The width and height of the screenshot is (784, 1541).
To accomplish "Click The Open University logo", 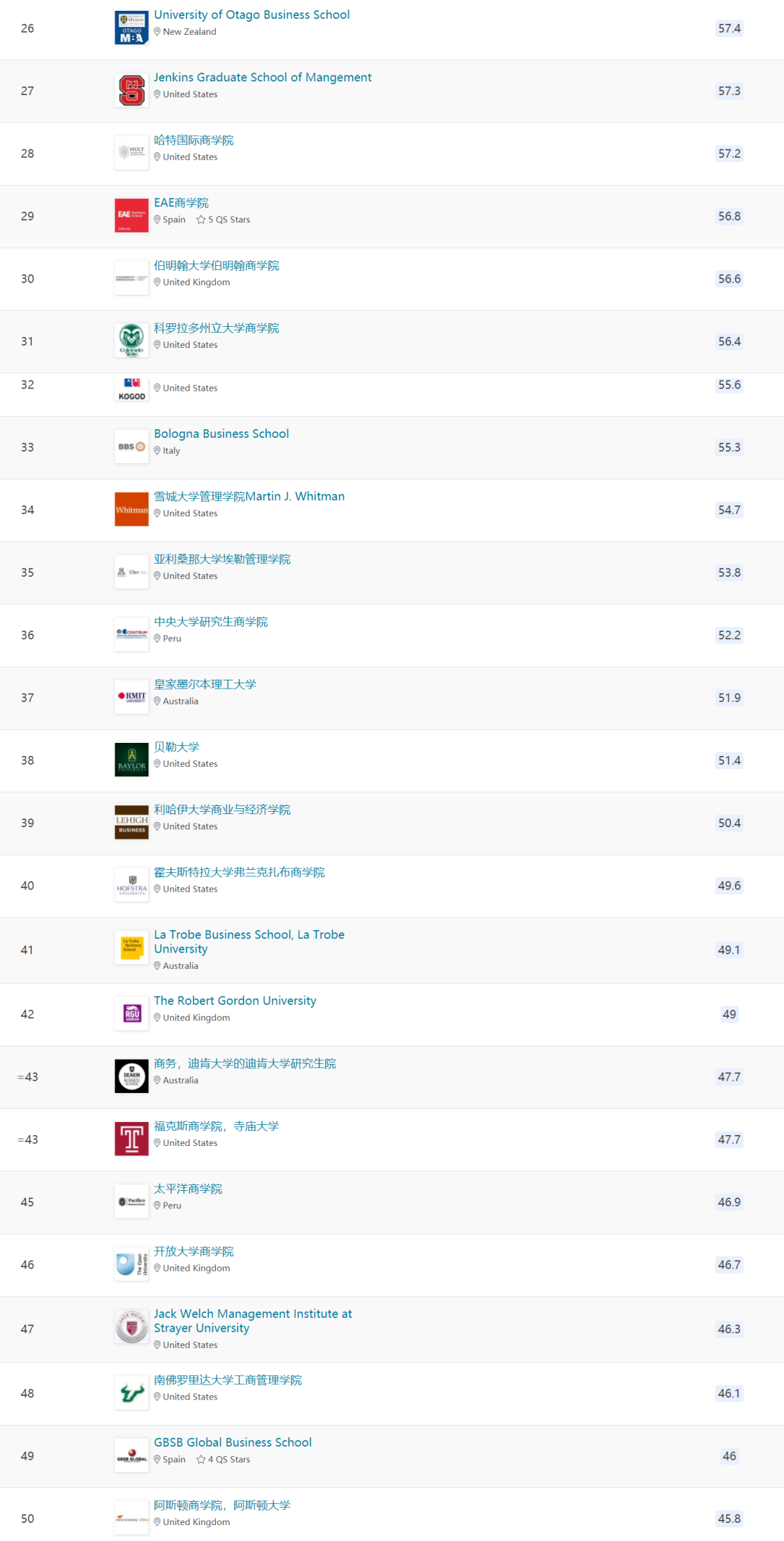I will coord(131,1264).
